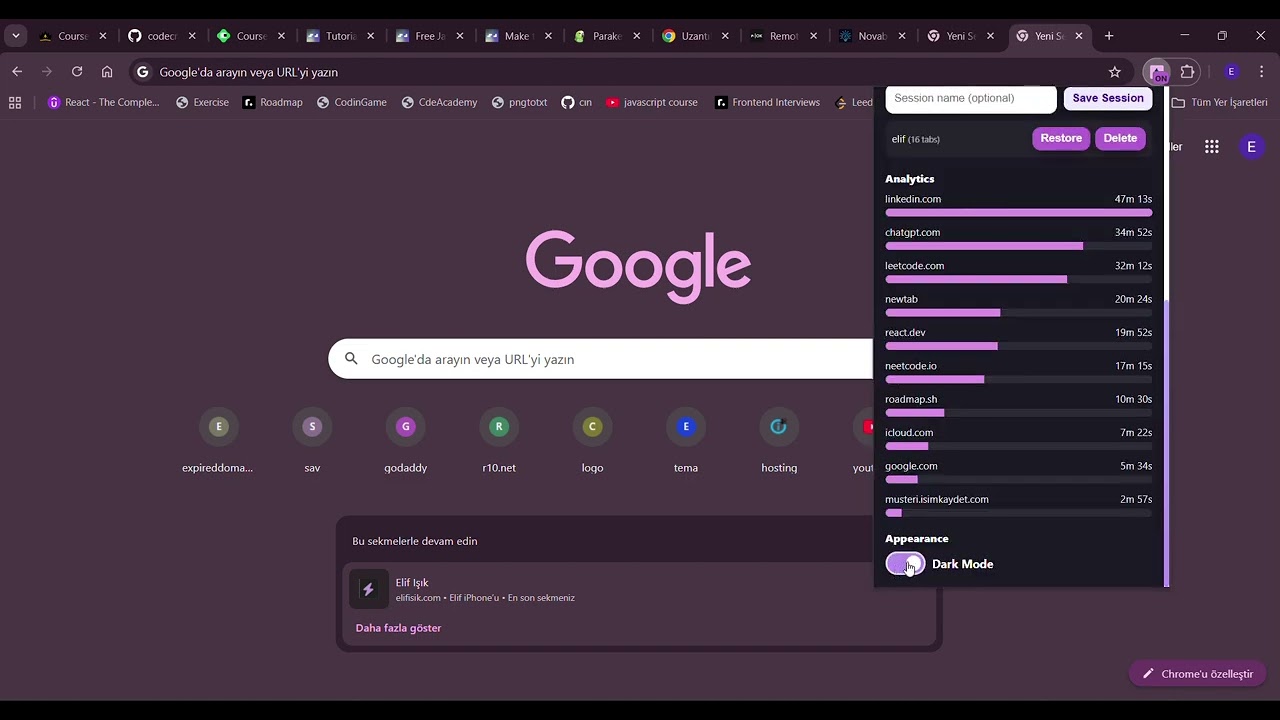
Task: Open the javascript course bookmark
Action: click(652, 102)
